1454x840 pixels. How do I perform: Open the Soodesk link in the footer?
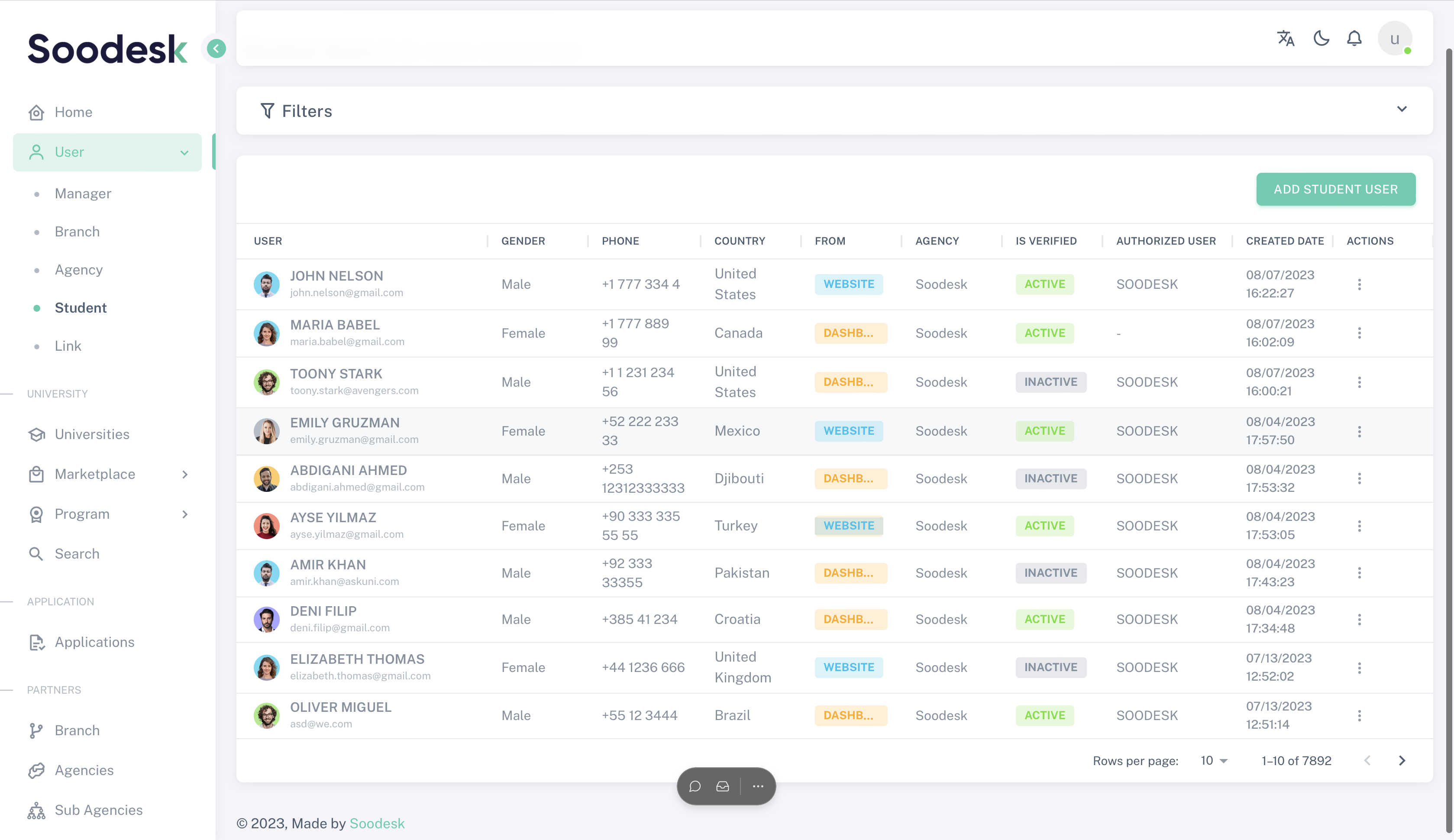tap(377, 823)
